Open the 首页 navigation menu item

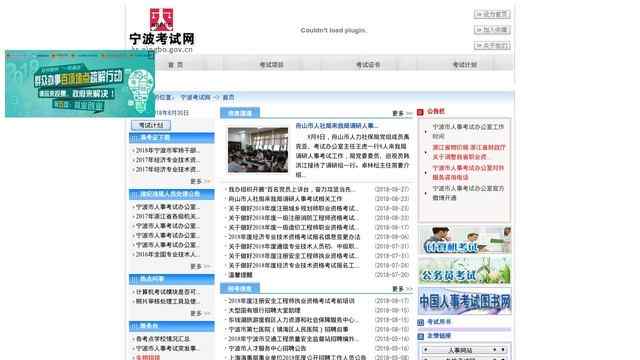(176, 64)
